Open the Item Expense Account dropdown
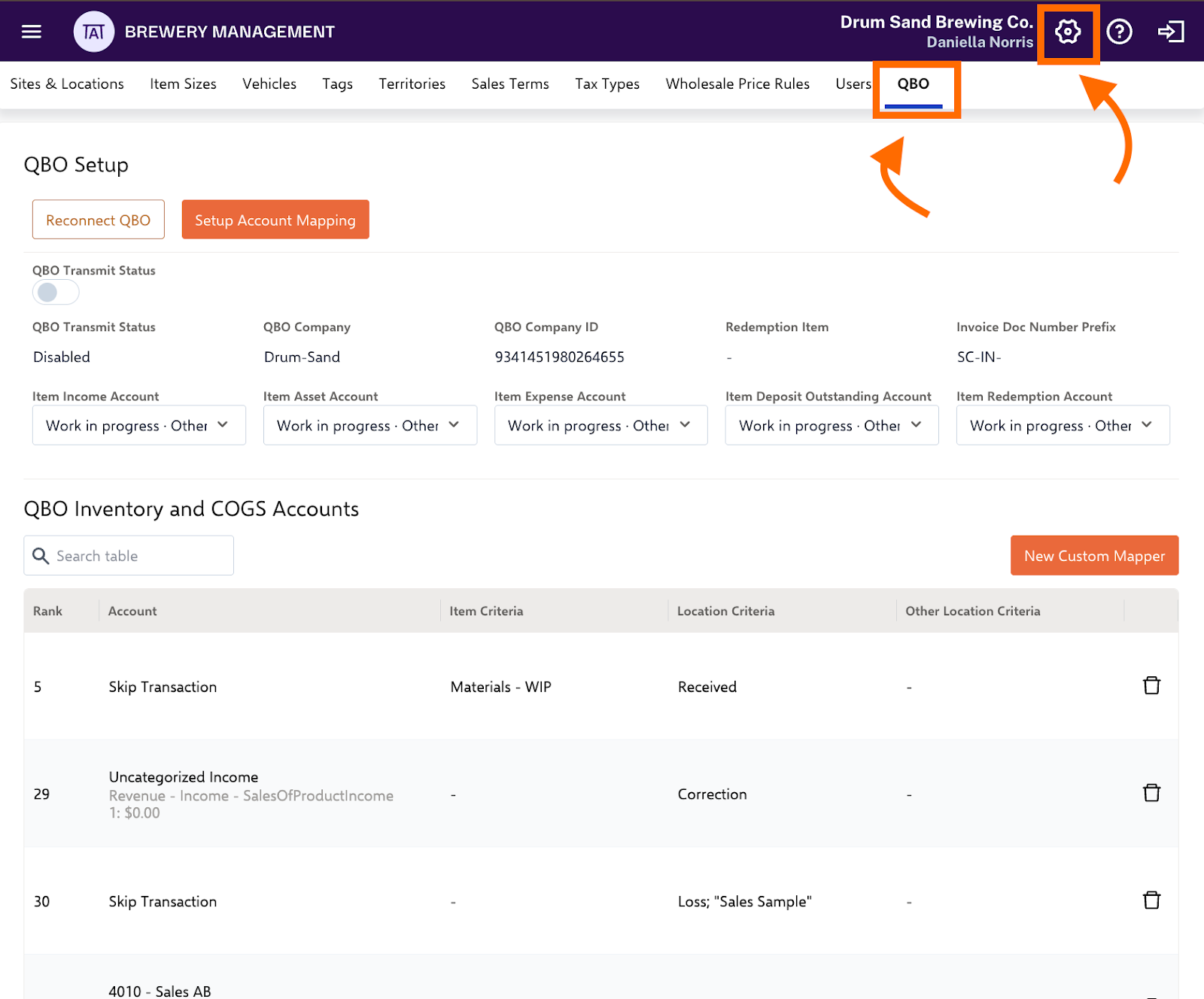Image resolution: width=1204 pixels, height=999 pixels. pos(600,425)
